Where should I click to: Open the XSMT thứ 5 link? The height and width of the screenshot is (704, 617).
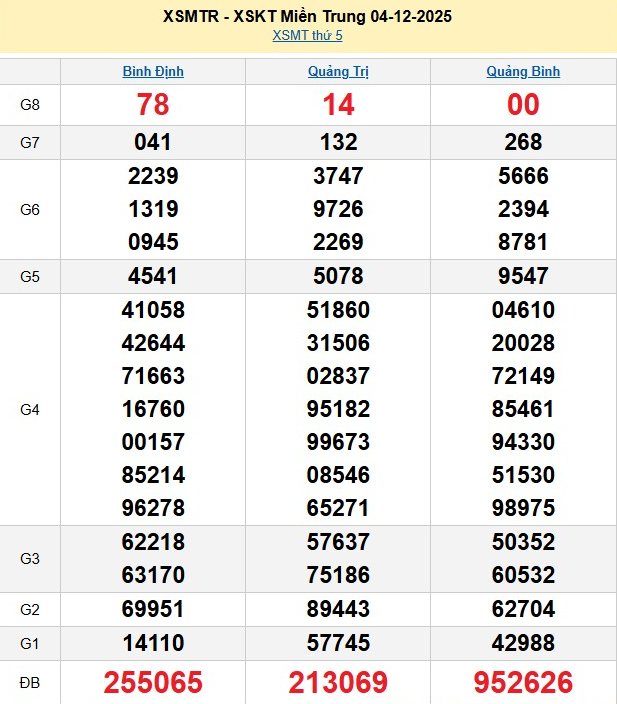click(x=308, y=36)
